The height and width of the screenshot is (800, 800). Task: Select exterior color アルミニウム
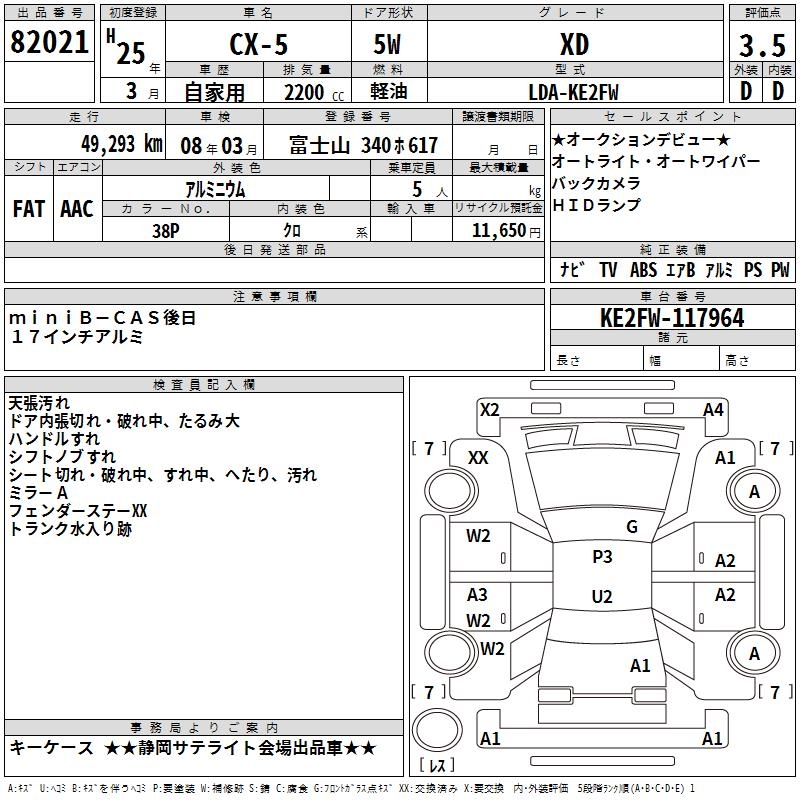pyautogui.click(x=215, y=189)
